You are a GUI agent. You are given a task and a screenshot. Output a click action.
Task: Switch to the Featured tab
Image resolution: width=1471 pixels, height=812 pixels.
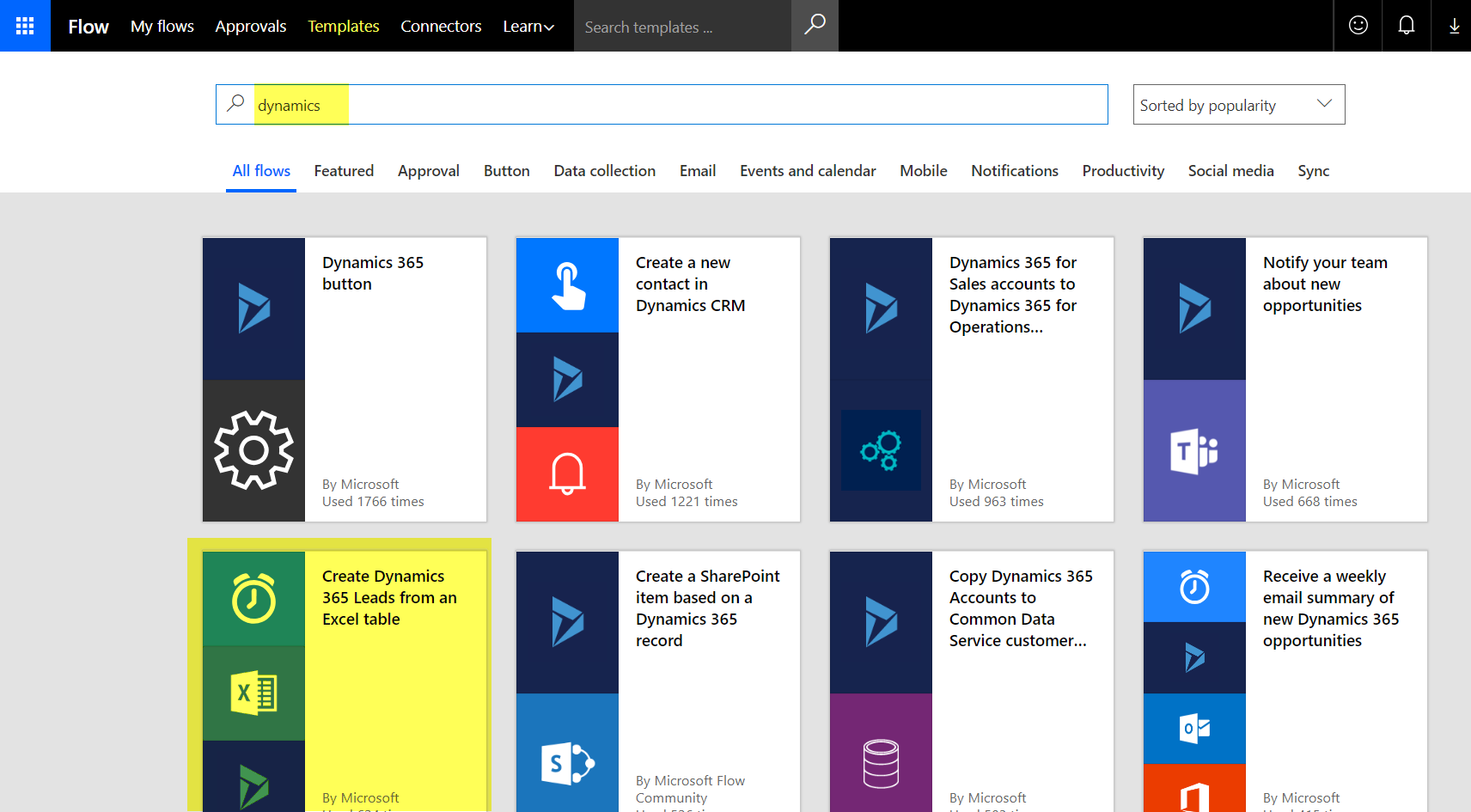(344, 171)
